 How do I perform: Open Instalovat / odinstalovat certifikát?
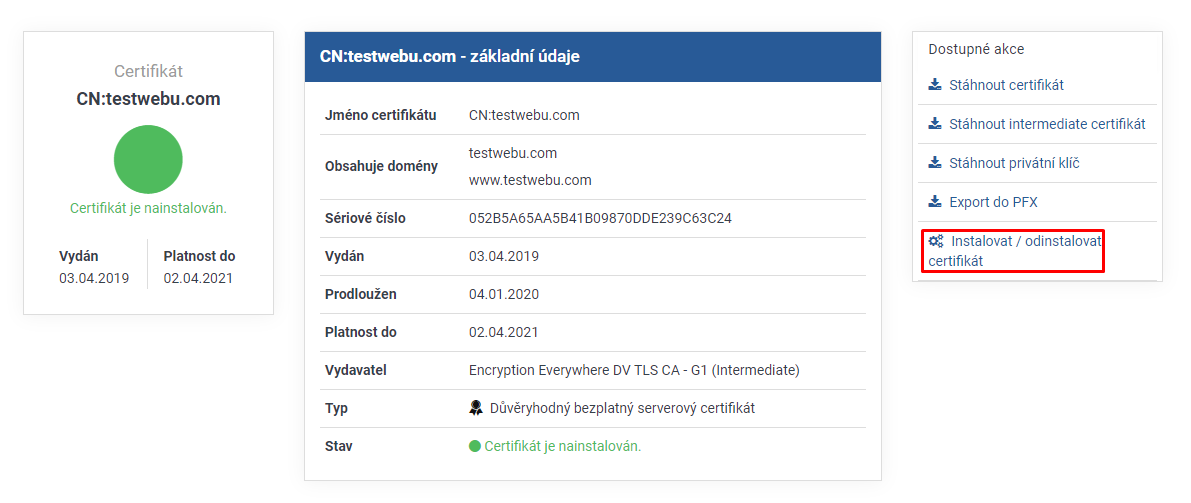point(1015,251)
